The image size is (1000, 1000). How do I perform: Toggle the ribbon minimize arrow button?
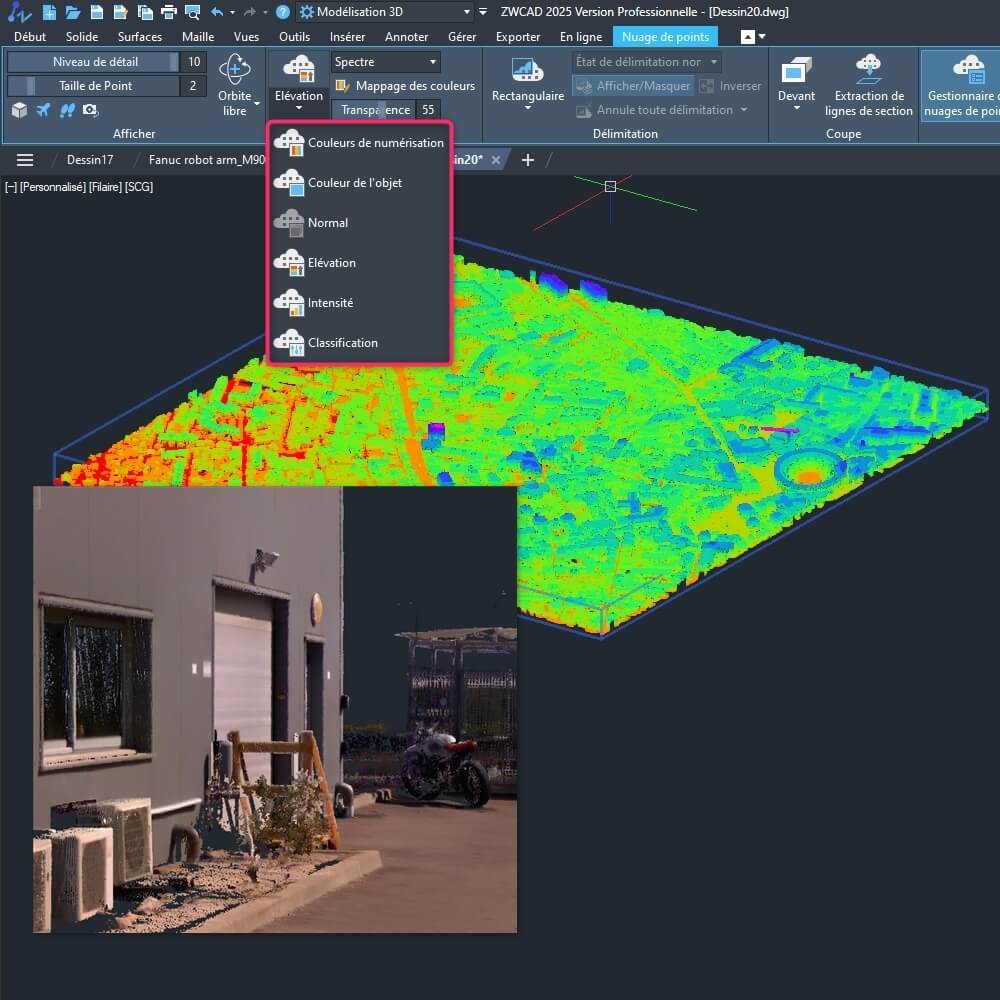coord(747,37)
